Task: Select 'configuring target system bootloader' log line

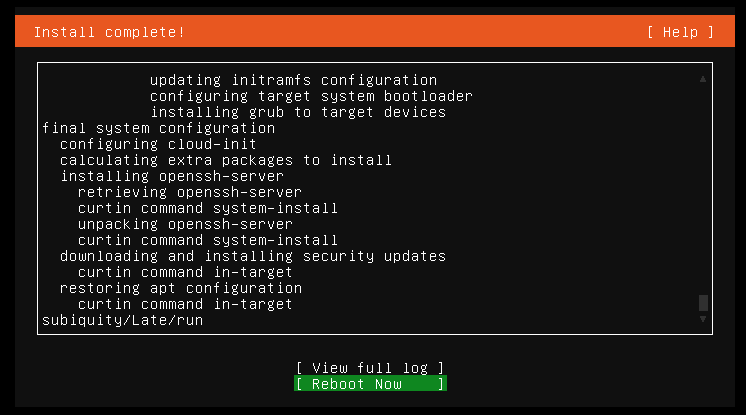Action: pyautogui.click(x=311, y=96)
